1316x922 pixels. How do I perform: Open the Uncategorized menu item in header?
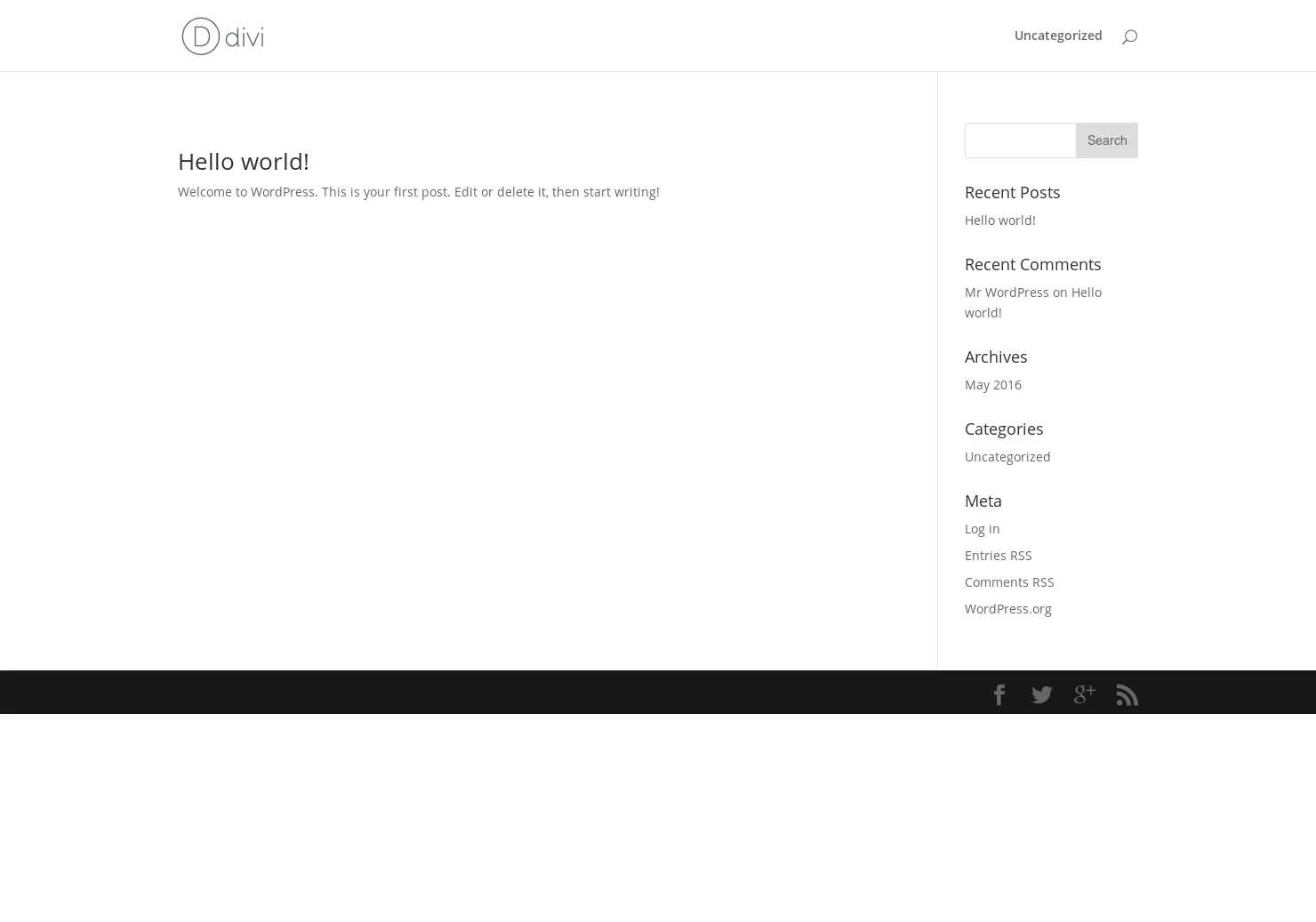click(1058, 36)
